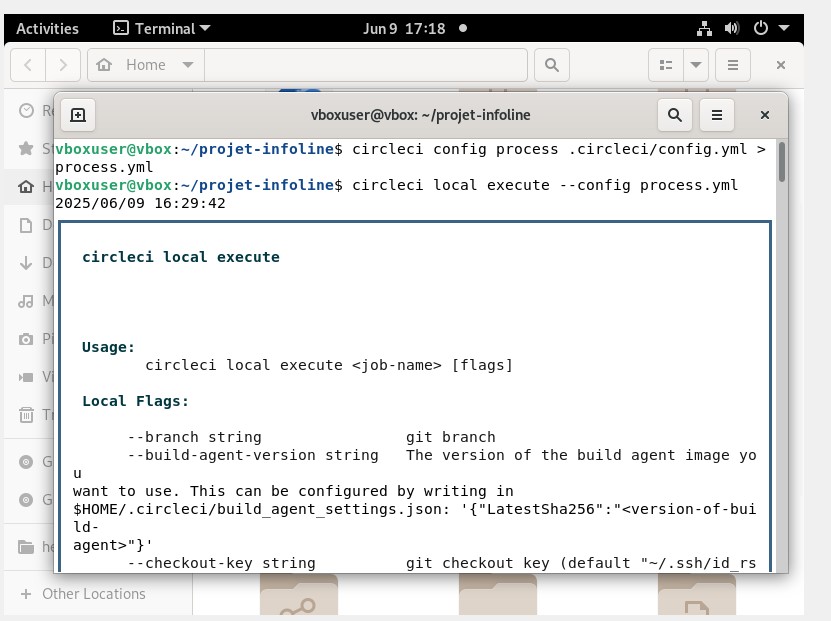Click the Home button in path bar
The width and height of the screenshot is (831, 621).
(x=134, y=66)
